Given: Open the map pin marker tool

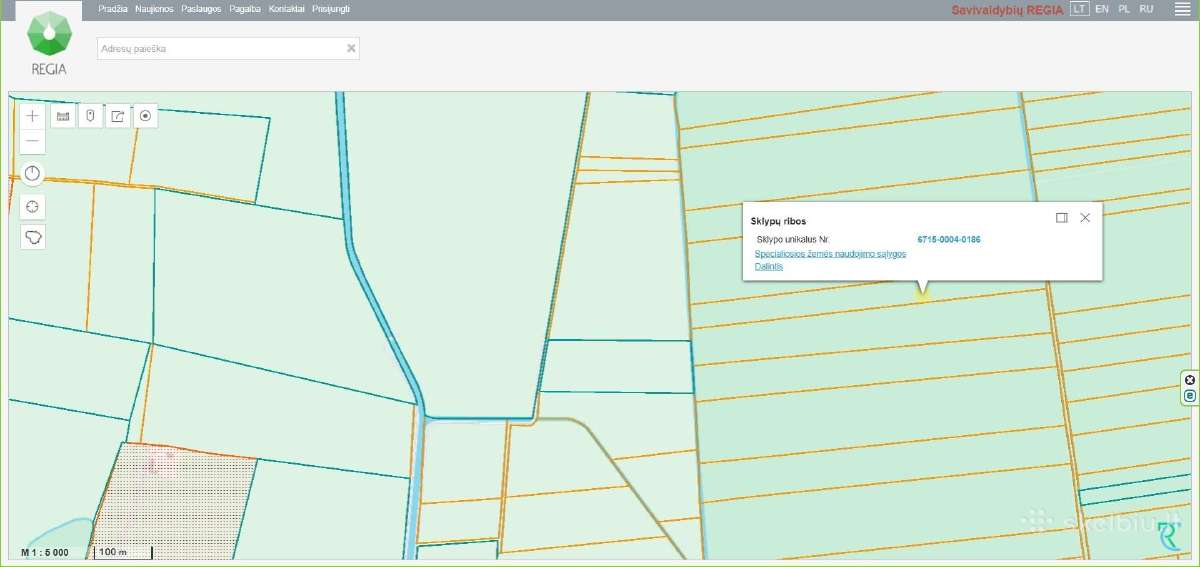Looking at the screenshot, I should (90, 116).
